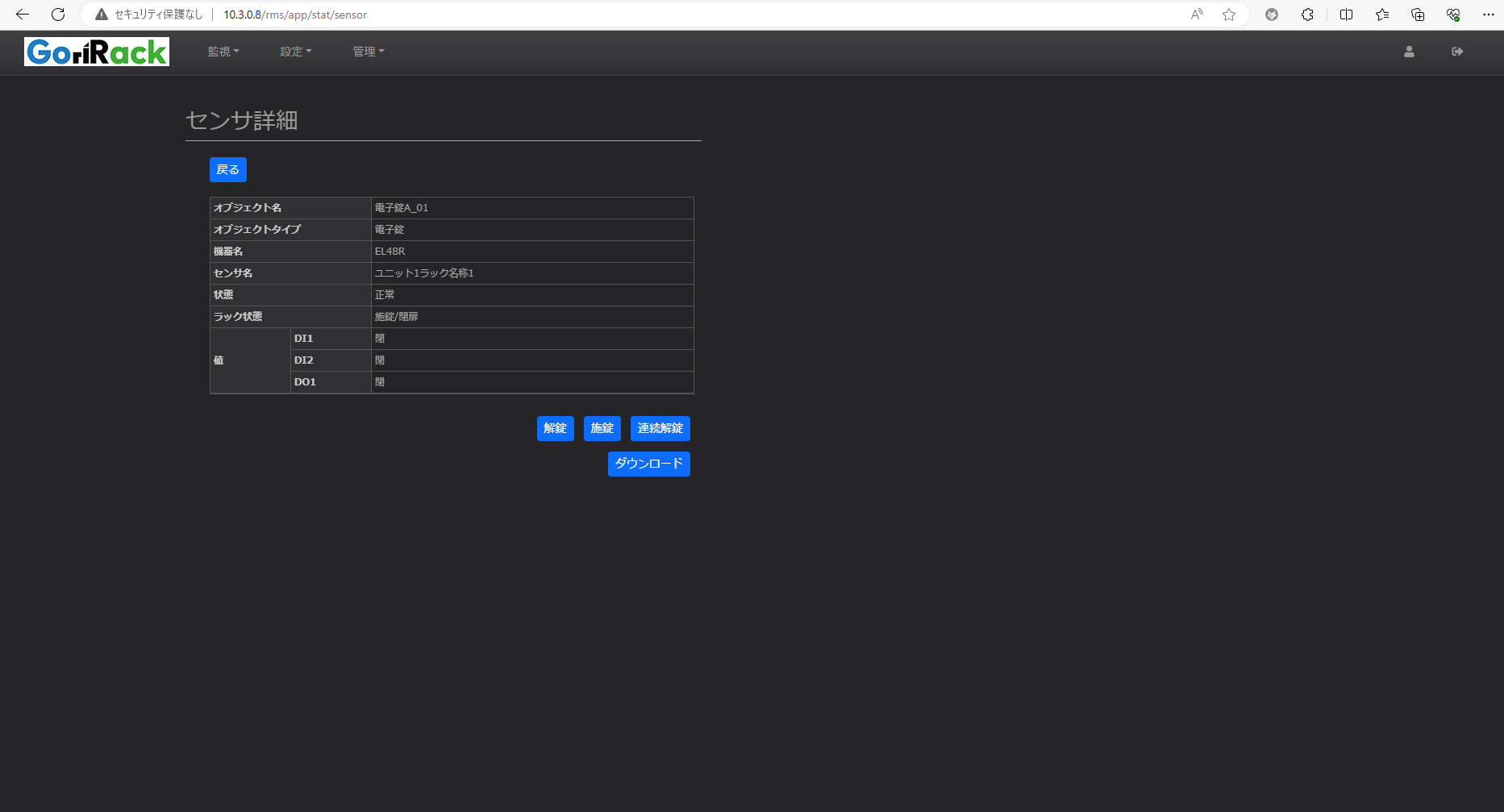Open the browser extensions puzzle icon
Image resolution: width=1504 pixels, height=812 pixels.
tap(1307, 15)
